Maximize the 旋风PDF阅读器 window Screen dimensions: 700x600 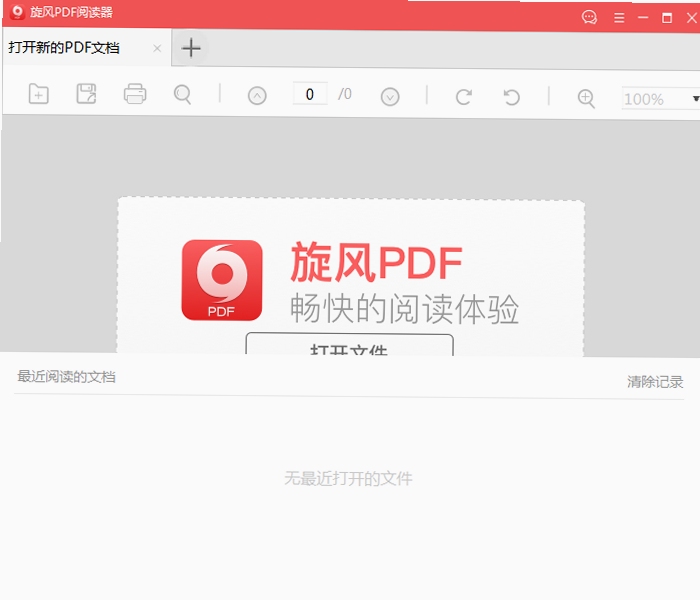coord(667,18)
